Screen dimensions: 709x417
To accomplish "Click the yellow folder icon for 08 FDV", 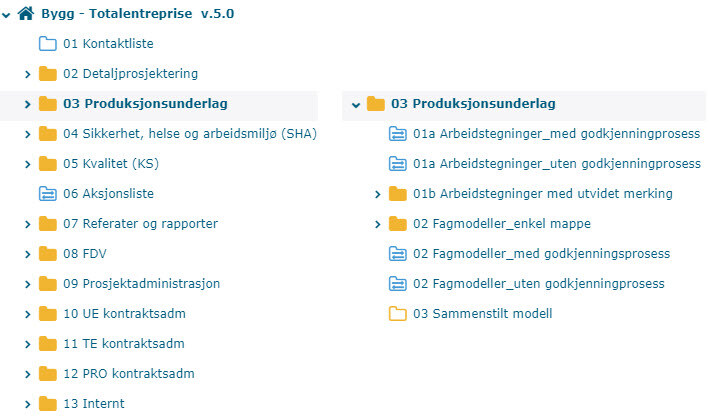I will pyautogui.click(x=47, y=253).
